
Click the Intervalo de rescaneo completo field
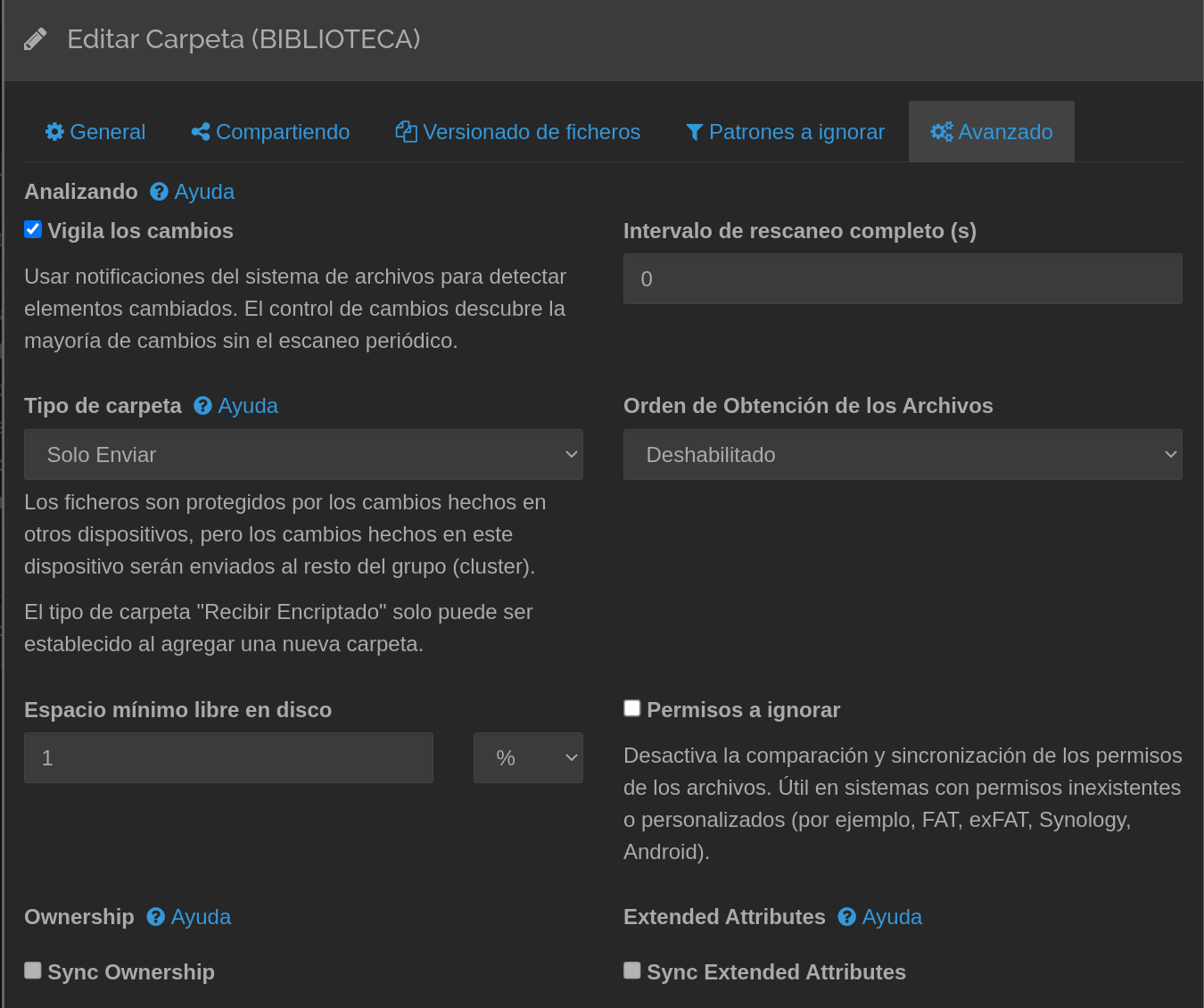point(902,279)
